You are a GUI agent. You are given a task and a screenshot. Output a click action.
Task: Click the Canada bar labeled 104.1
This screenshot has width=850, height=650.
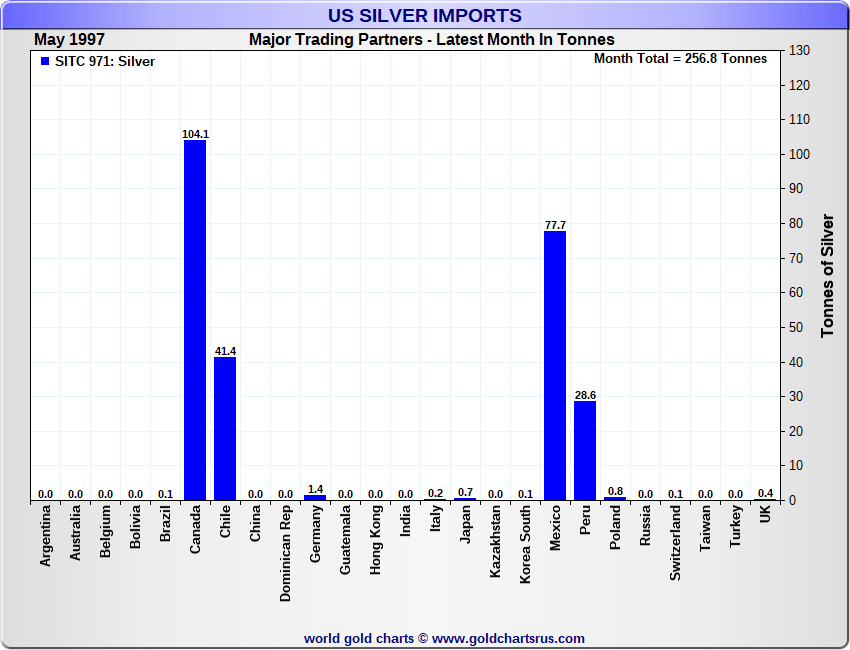(x=195, y=320)
